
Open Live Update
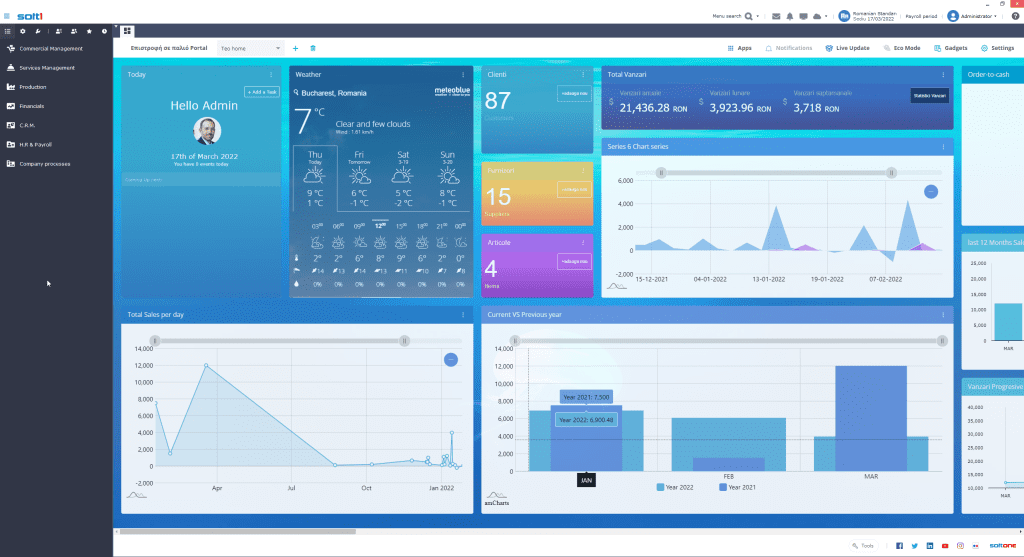pyautogui.click(x=847, y=48)
